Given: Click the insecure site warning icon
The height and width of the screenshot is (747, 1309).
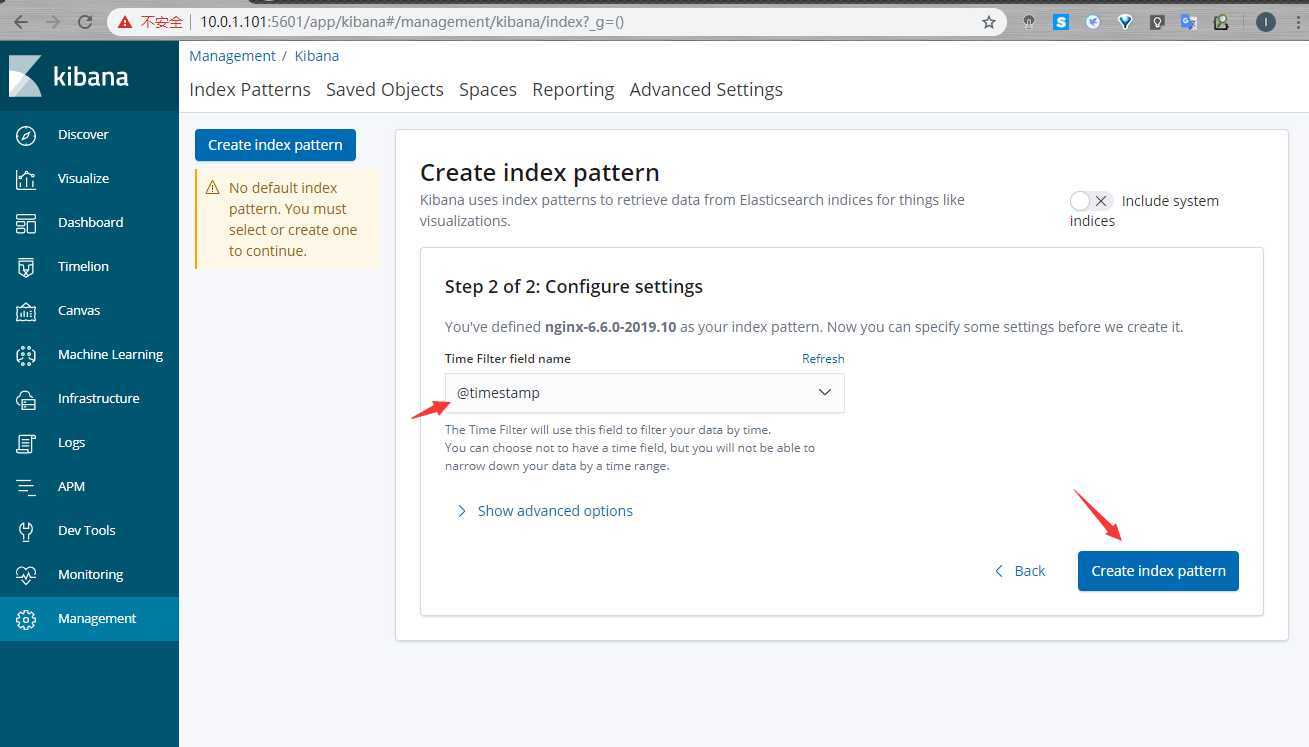Looking at the screenshot, I should click(x=125, y=21).
